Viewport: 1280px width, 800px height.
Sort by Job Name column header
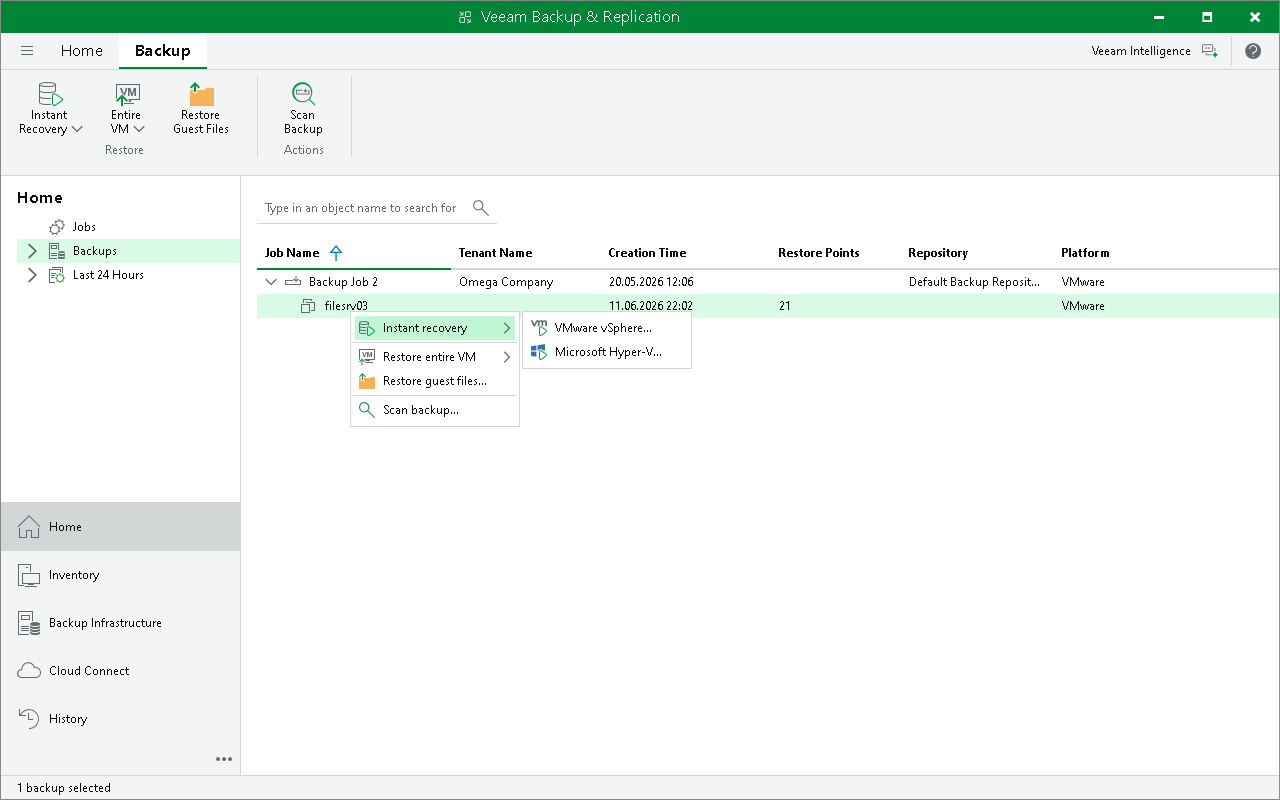click(x=292, y=253)
